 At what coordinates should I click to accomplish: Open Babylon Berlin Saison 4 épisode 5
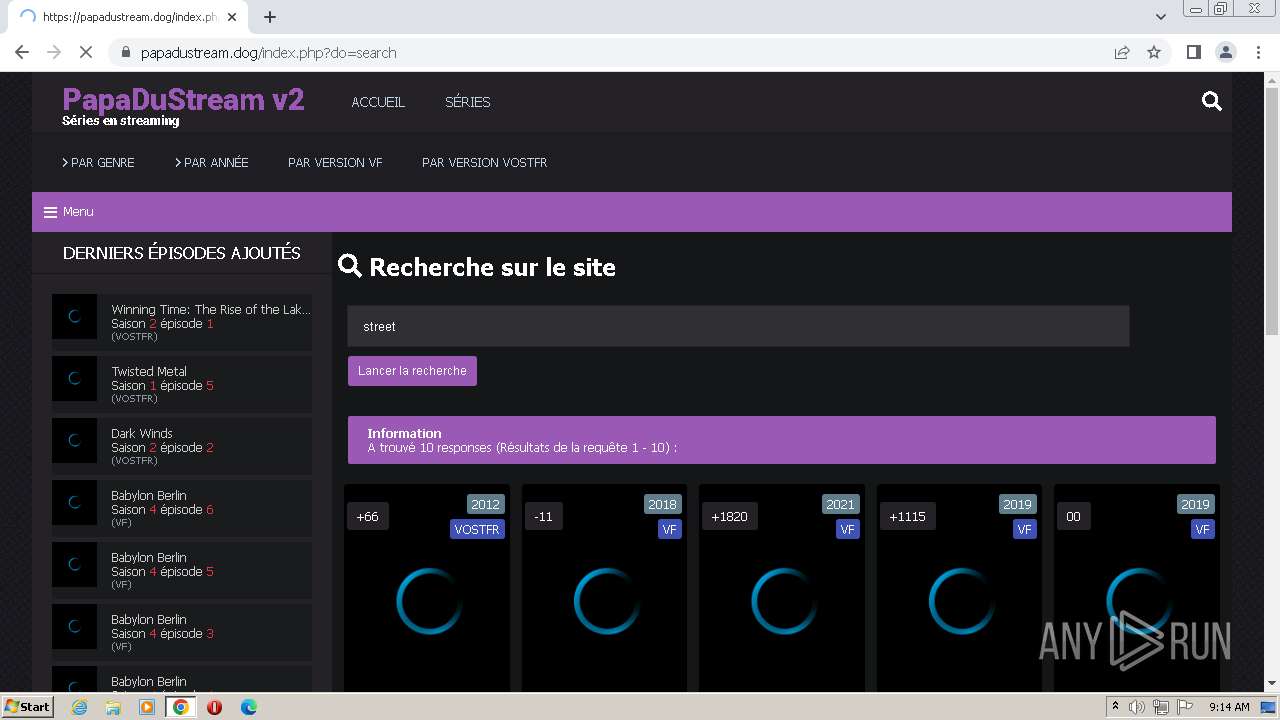click(x=182, y=570)
